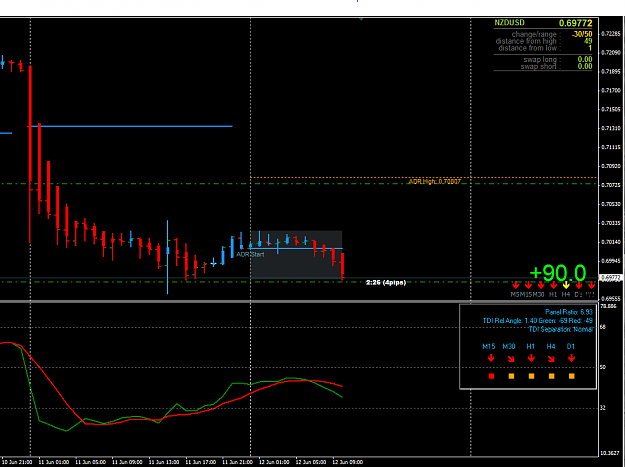Click the change/range value -30/50
Viewport: 625px width, 467px height.
point(582,34)
